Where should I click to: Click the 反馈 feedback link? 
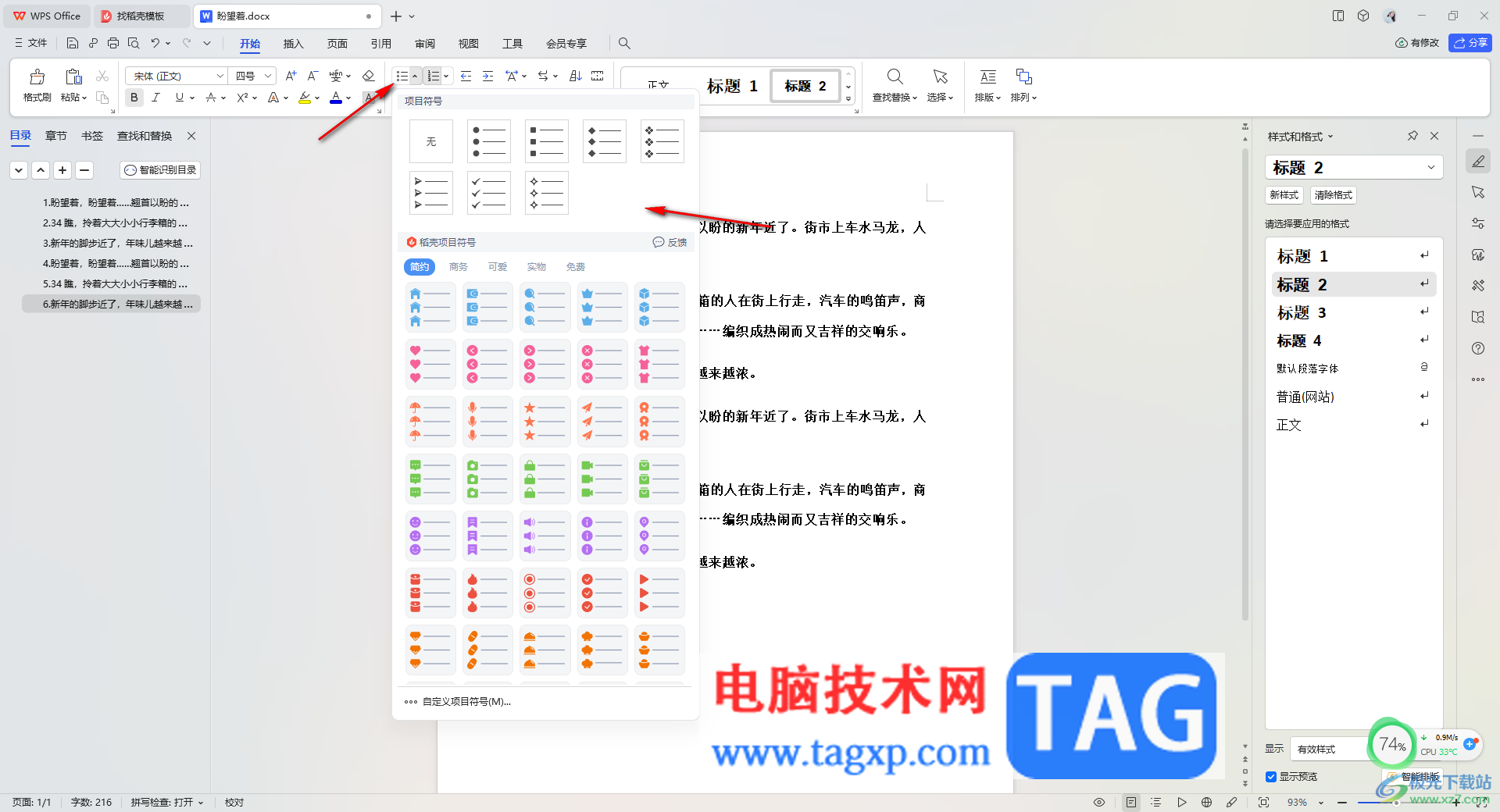tap(670, 243)
